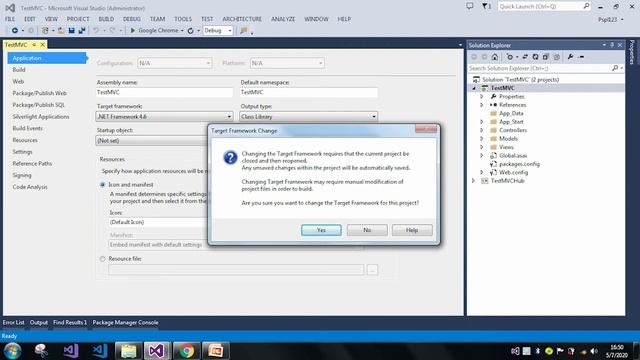
Task: Open the Error List bottom tab
Action: (x=13, y=322)
